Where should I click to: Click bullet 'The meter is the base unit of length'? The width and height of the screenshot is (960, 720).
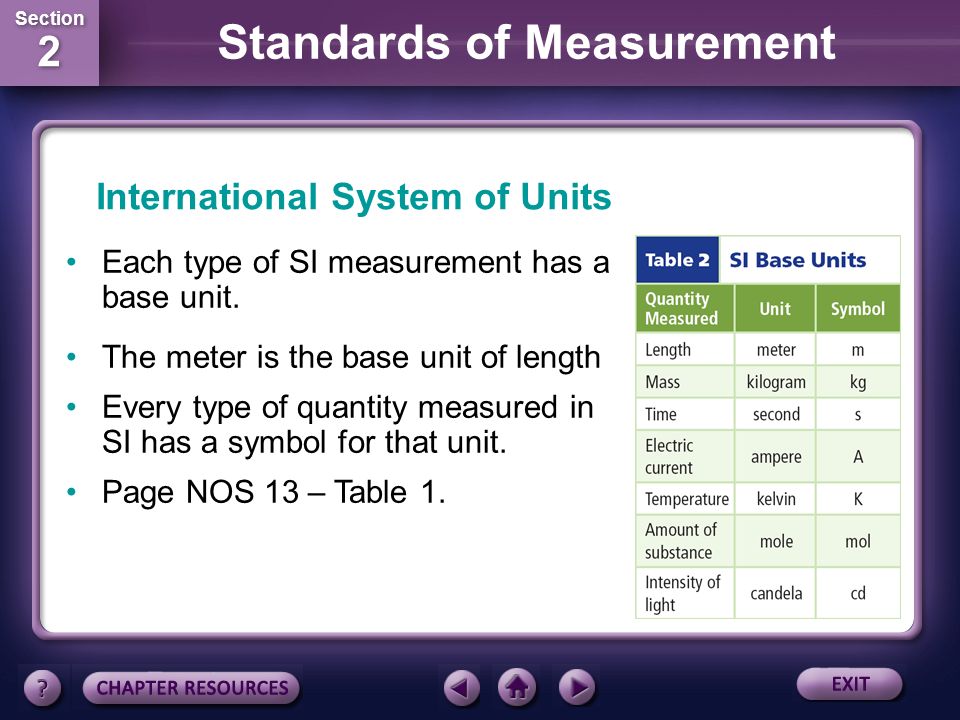click(x=351, y=357)
